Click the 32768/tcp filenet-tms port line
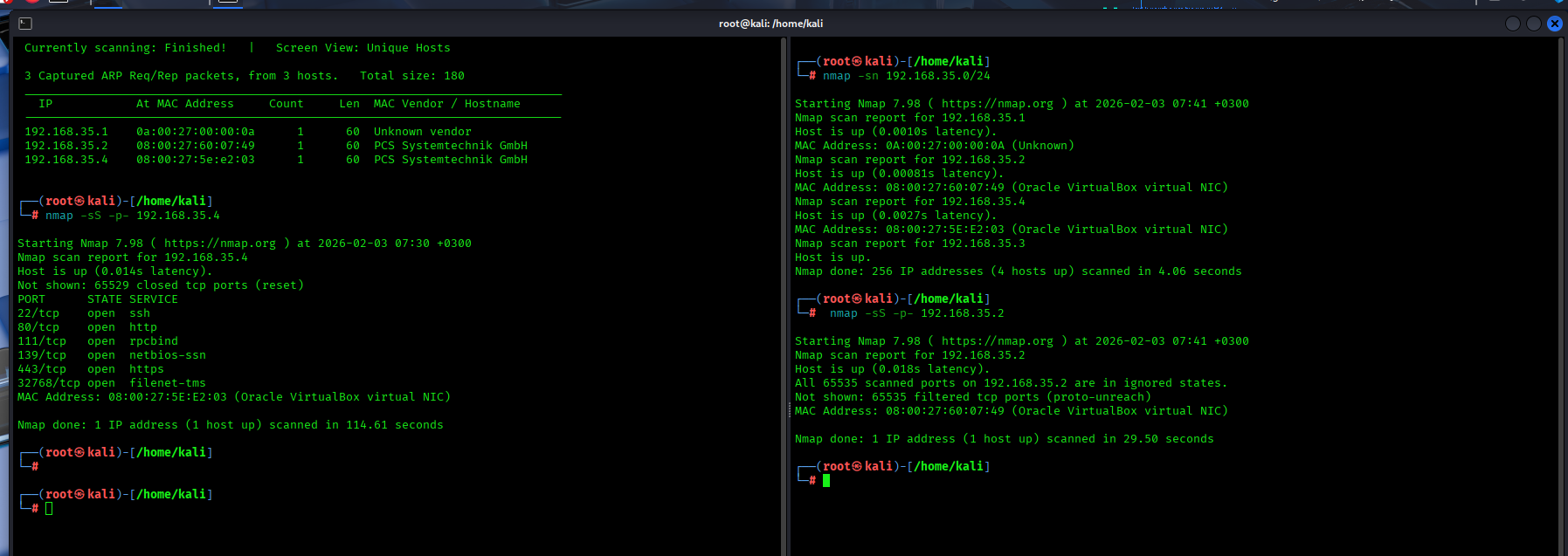 tap(112, 383)
